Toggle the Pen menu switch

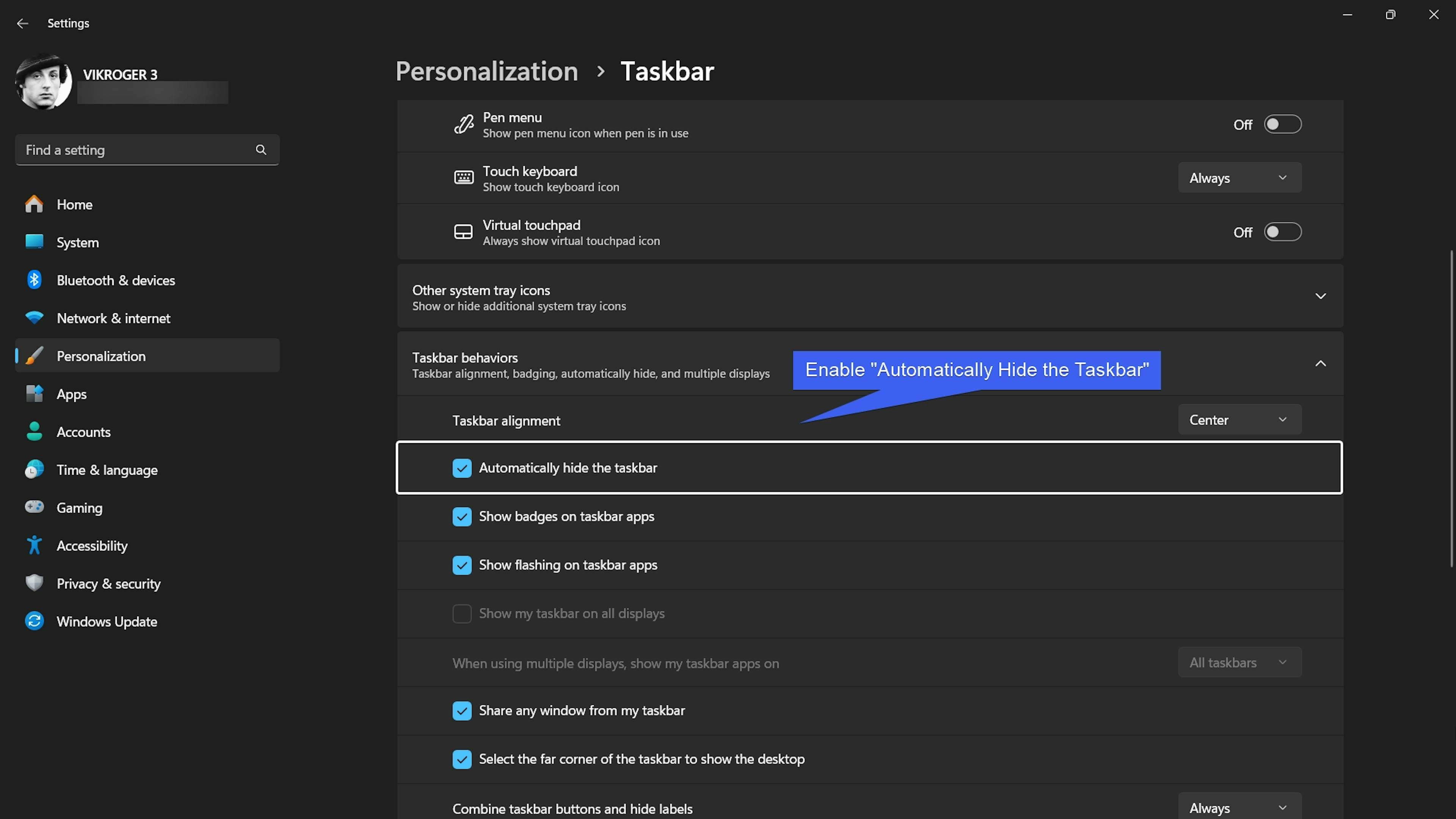(x=1282, y=124)
